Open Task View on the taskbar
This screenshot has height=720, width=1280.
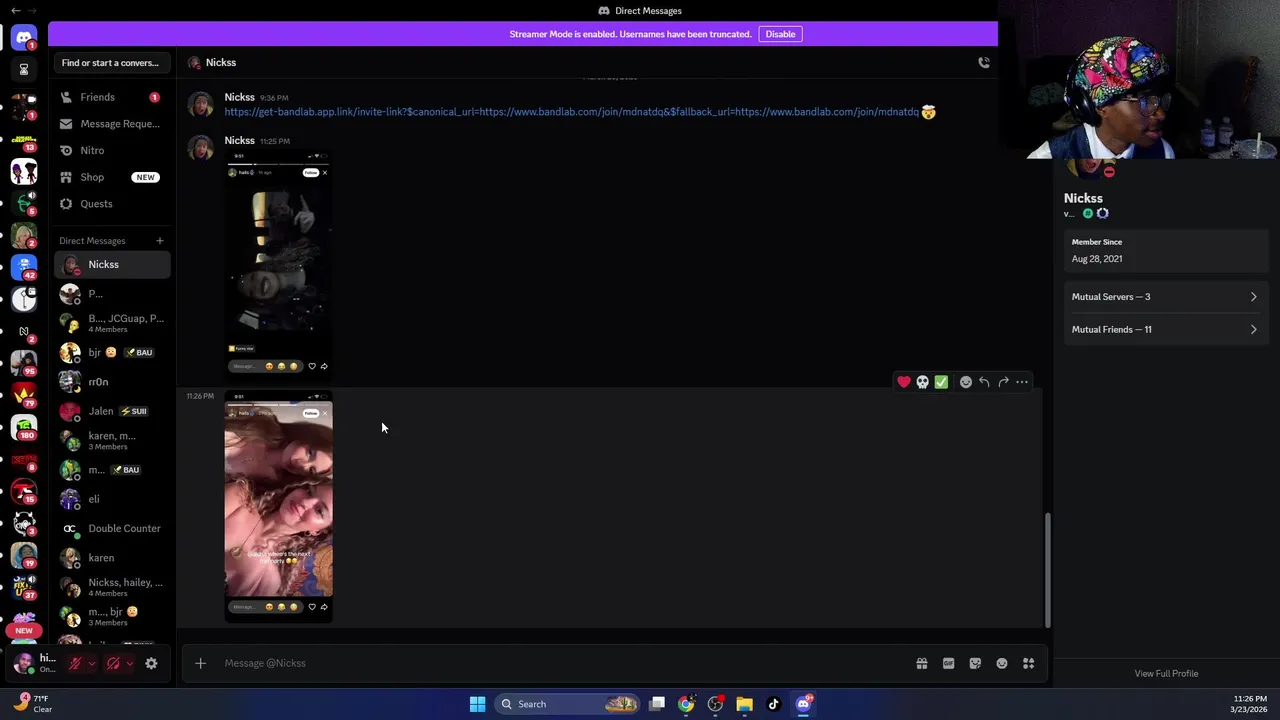point(657,704)
